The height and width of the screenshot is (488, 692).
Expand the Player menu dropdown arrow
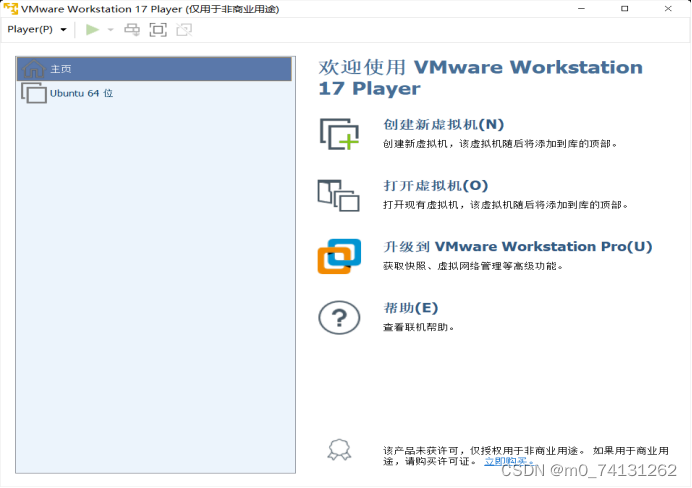click(x=64, y=30)
